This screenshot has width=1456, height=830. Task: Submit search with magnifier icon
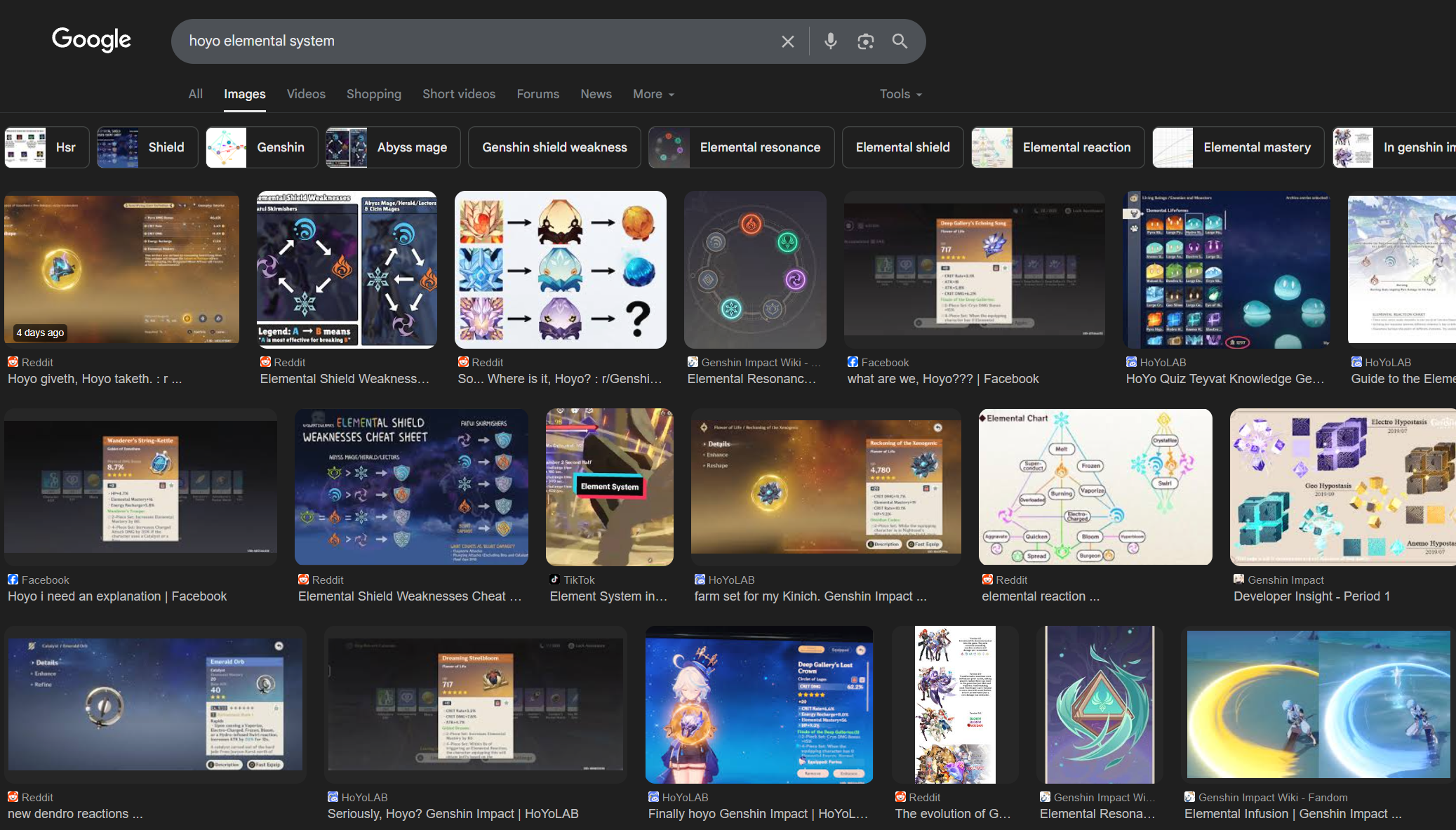900,41
